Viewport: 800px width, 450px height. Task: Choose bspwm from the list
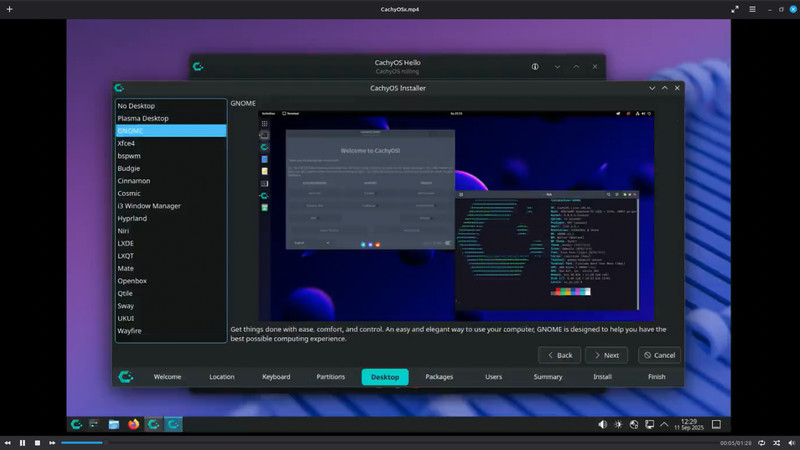(171, 156)
